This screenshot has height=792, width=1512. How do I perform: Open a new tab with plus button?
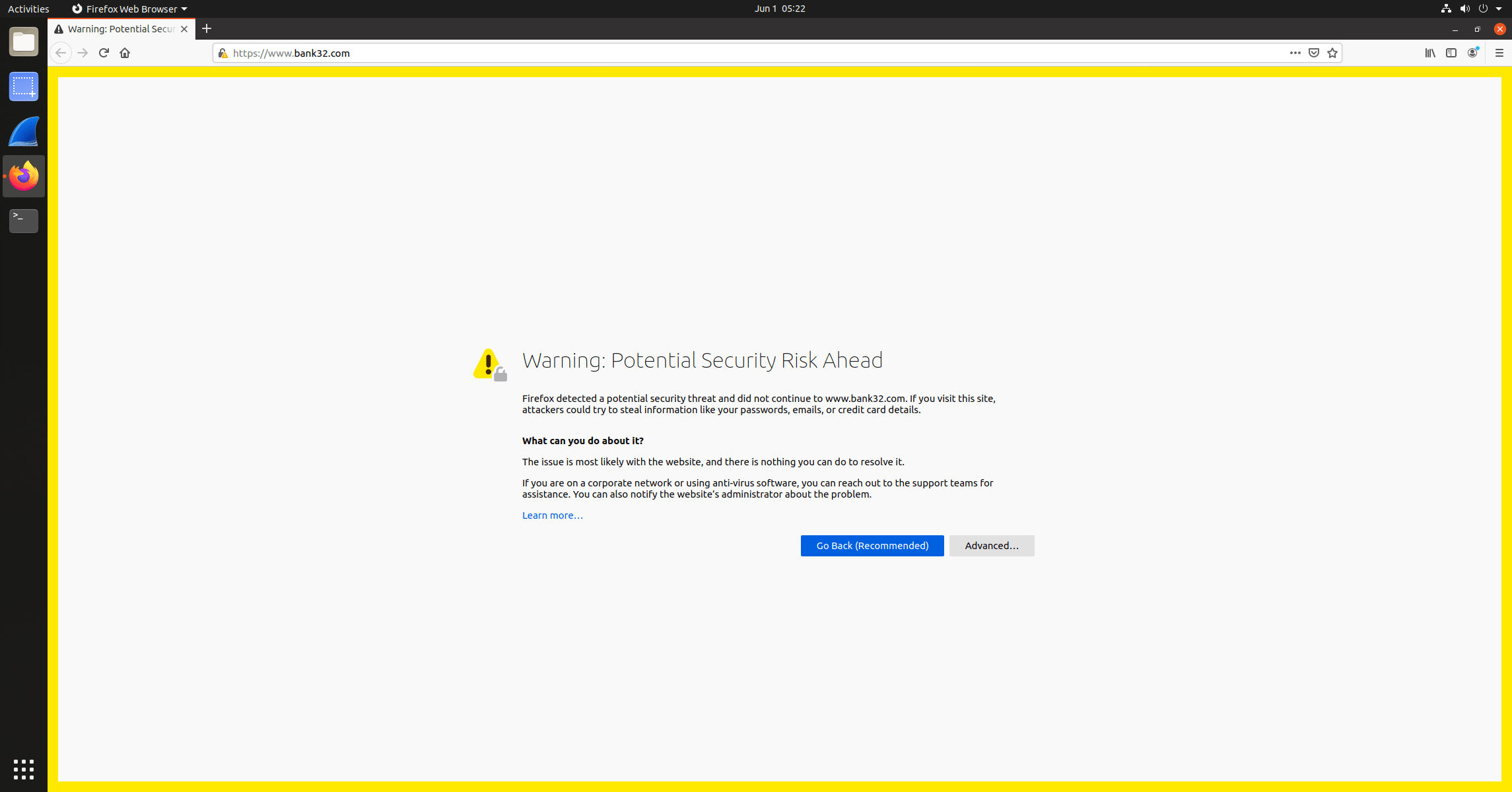point(207,28)
